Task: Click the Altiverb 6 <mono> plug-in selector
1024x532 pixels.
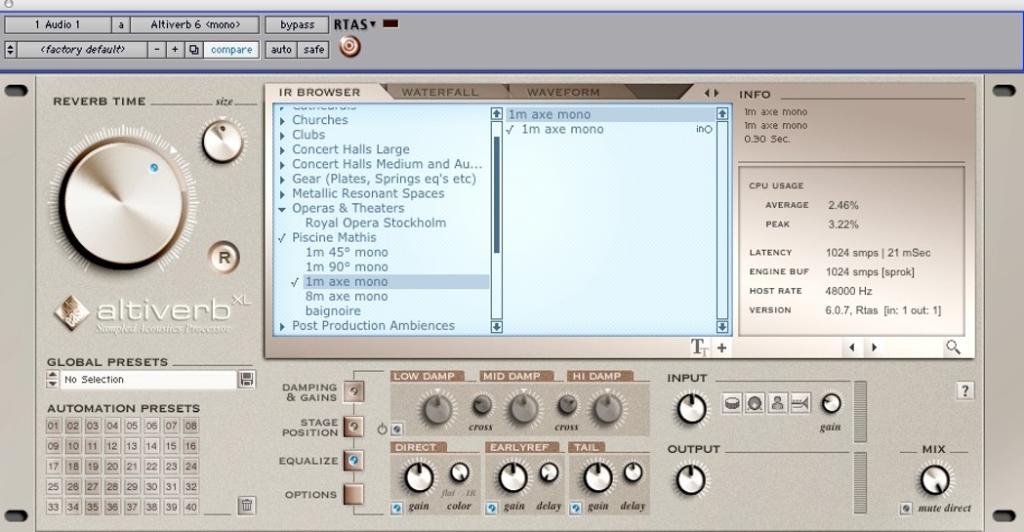Action: (x=195, y=25)
